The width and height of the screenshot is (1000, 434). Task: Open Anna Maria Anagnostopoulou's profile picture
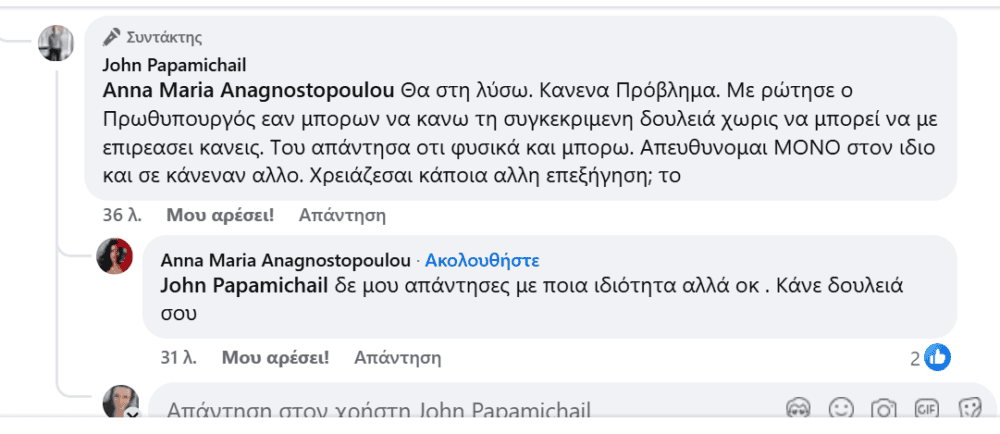click(115, 257)
